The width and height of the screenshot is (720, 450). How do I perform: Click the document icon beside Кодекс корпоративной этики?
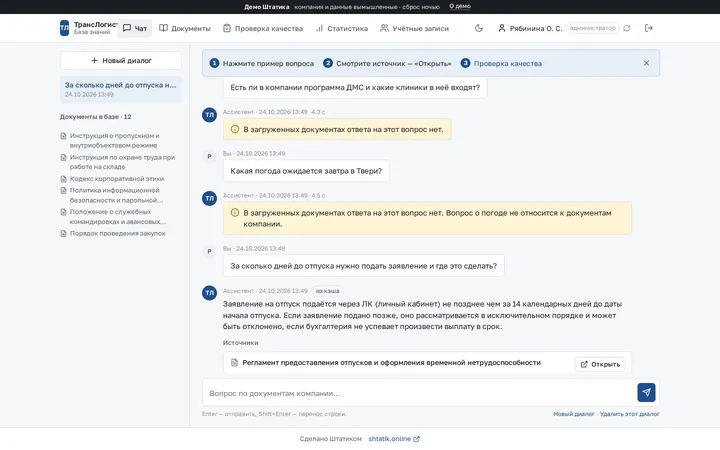pos(63,179)
